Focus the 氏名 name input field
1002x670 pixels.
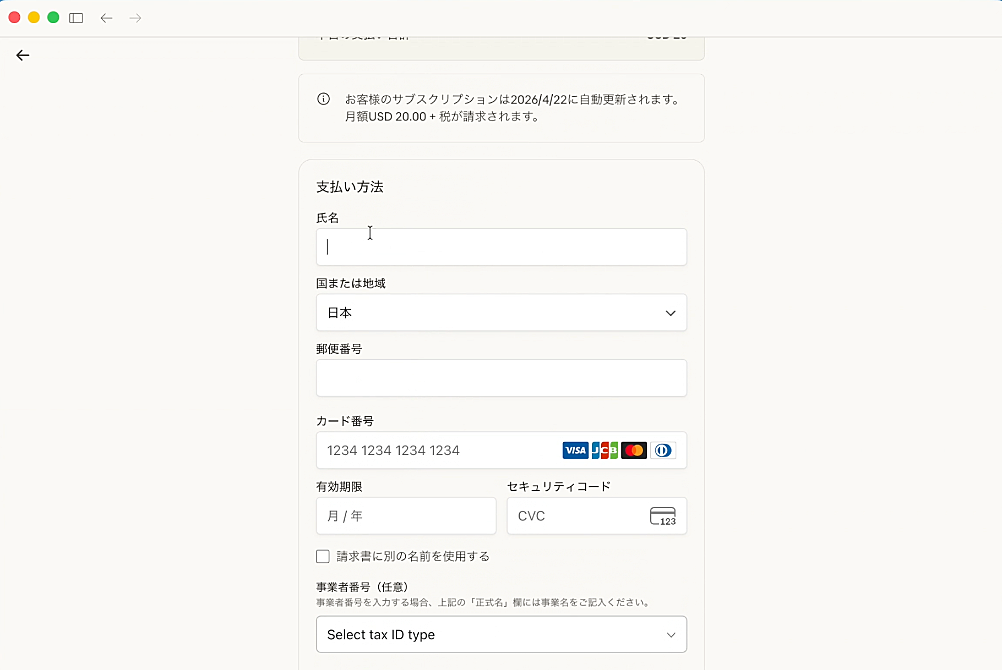click(500, 247)
